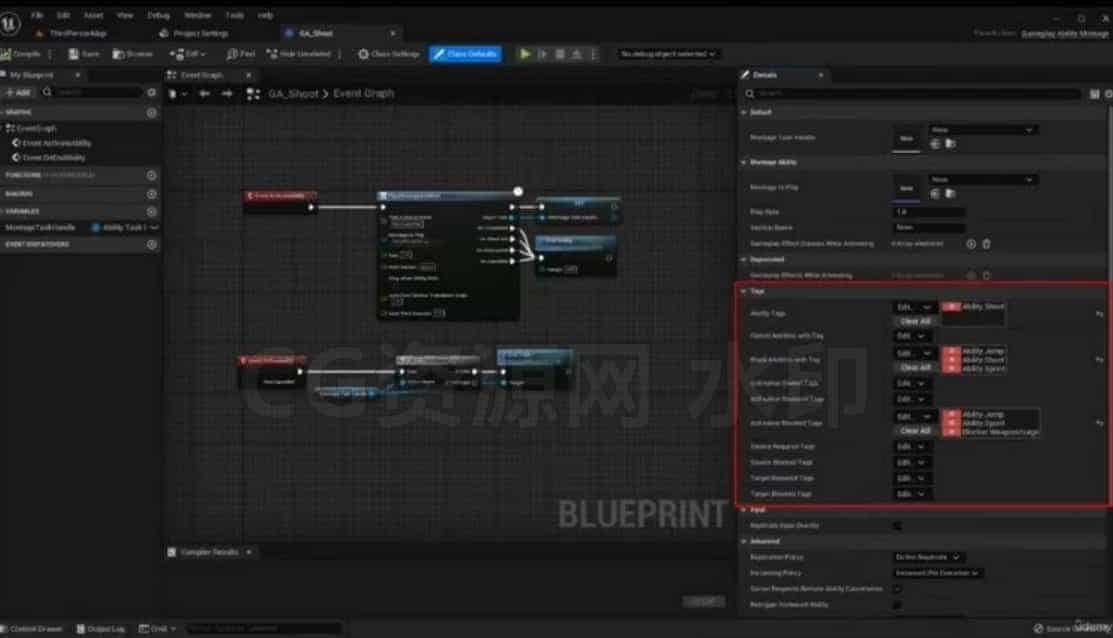Screen dimensions: 1113x638
Task: Open the Window menu
Action: coord(197,15)
